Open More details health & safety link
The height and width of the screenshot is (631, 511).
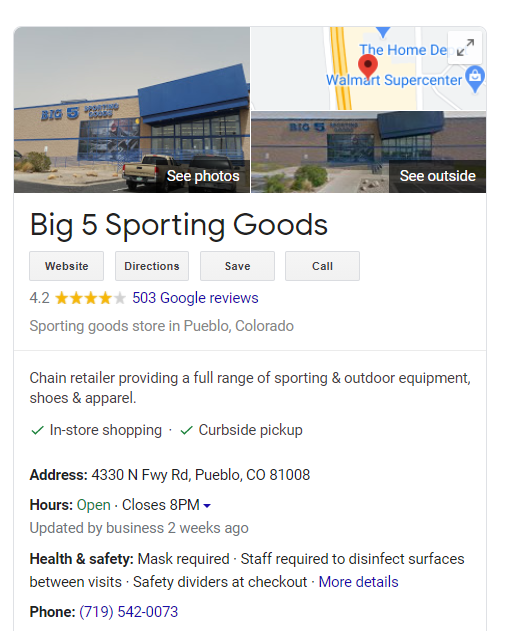pyautogui.click(x=358, y=582)
